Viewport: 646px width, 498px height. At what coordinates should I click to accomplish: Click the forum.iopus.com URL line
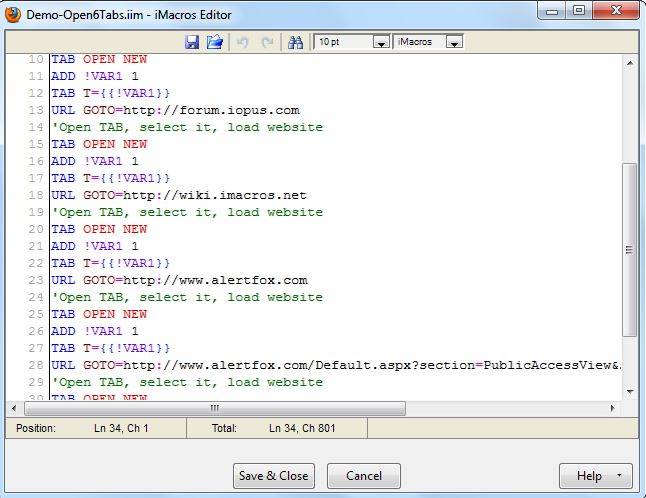(175, 110)
